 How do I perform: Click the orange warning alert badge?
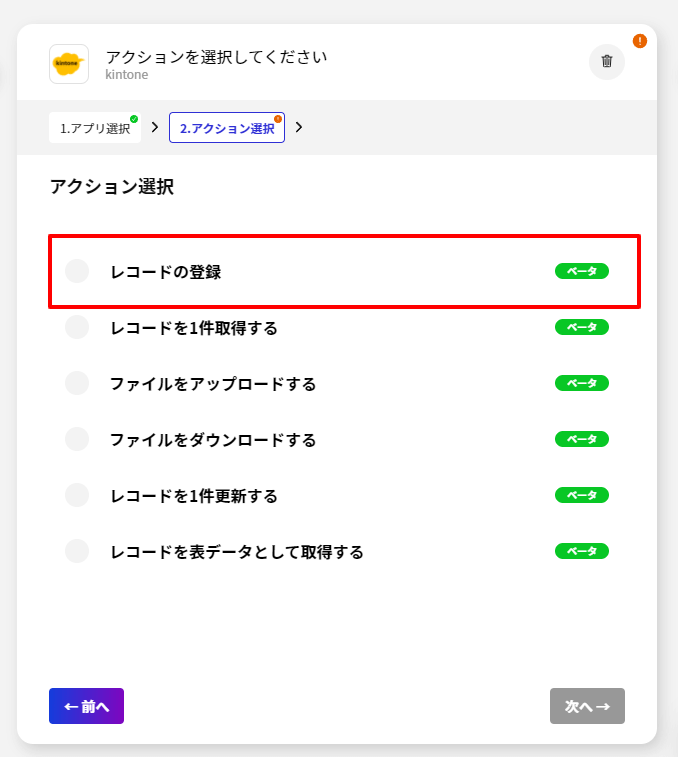click(x=640, y=41)
